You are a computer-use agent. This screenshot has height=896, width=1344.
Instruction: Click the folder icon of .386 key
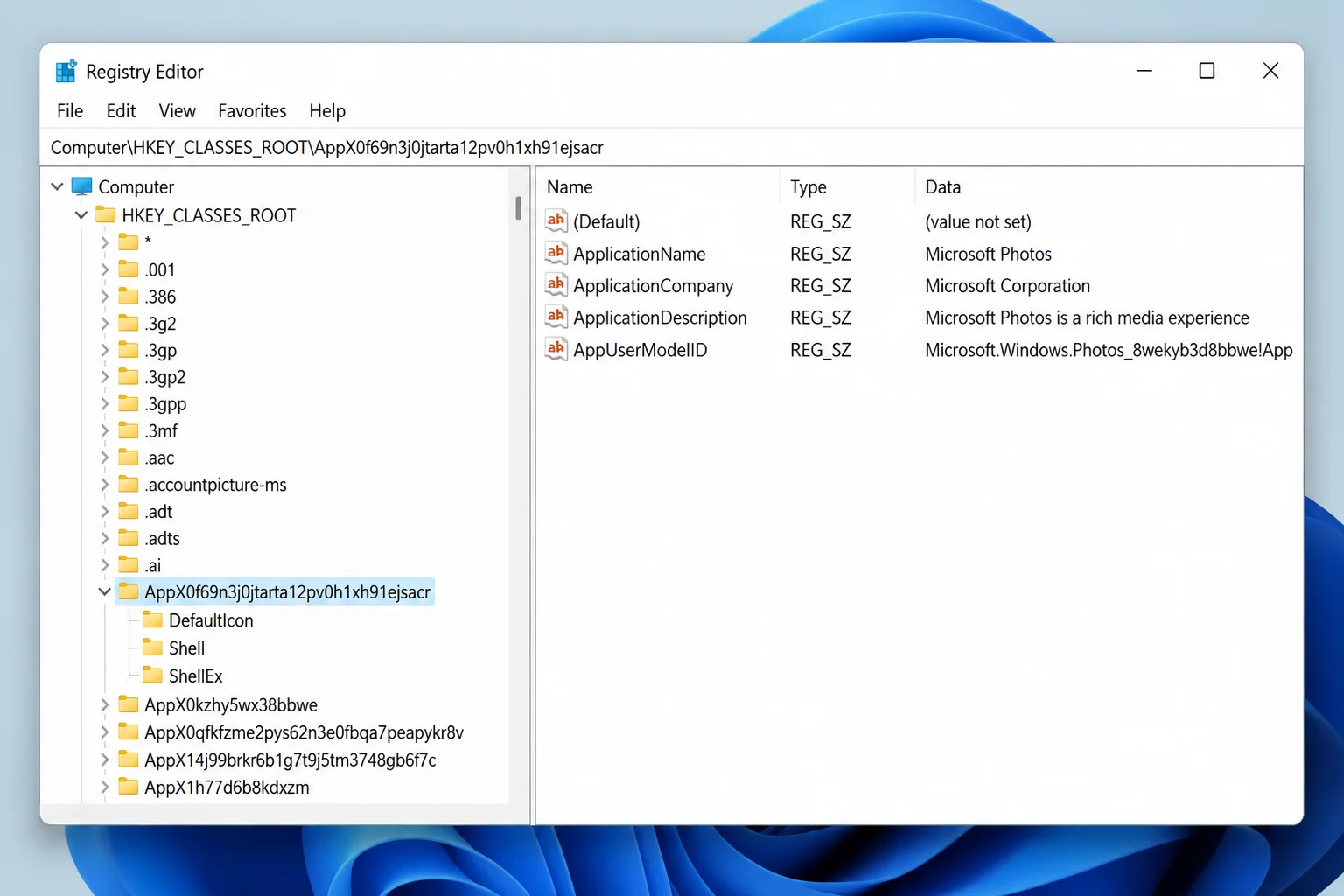tap(129, 296)
